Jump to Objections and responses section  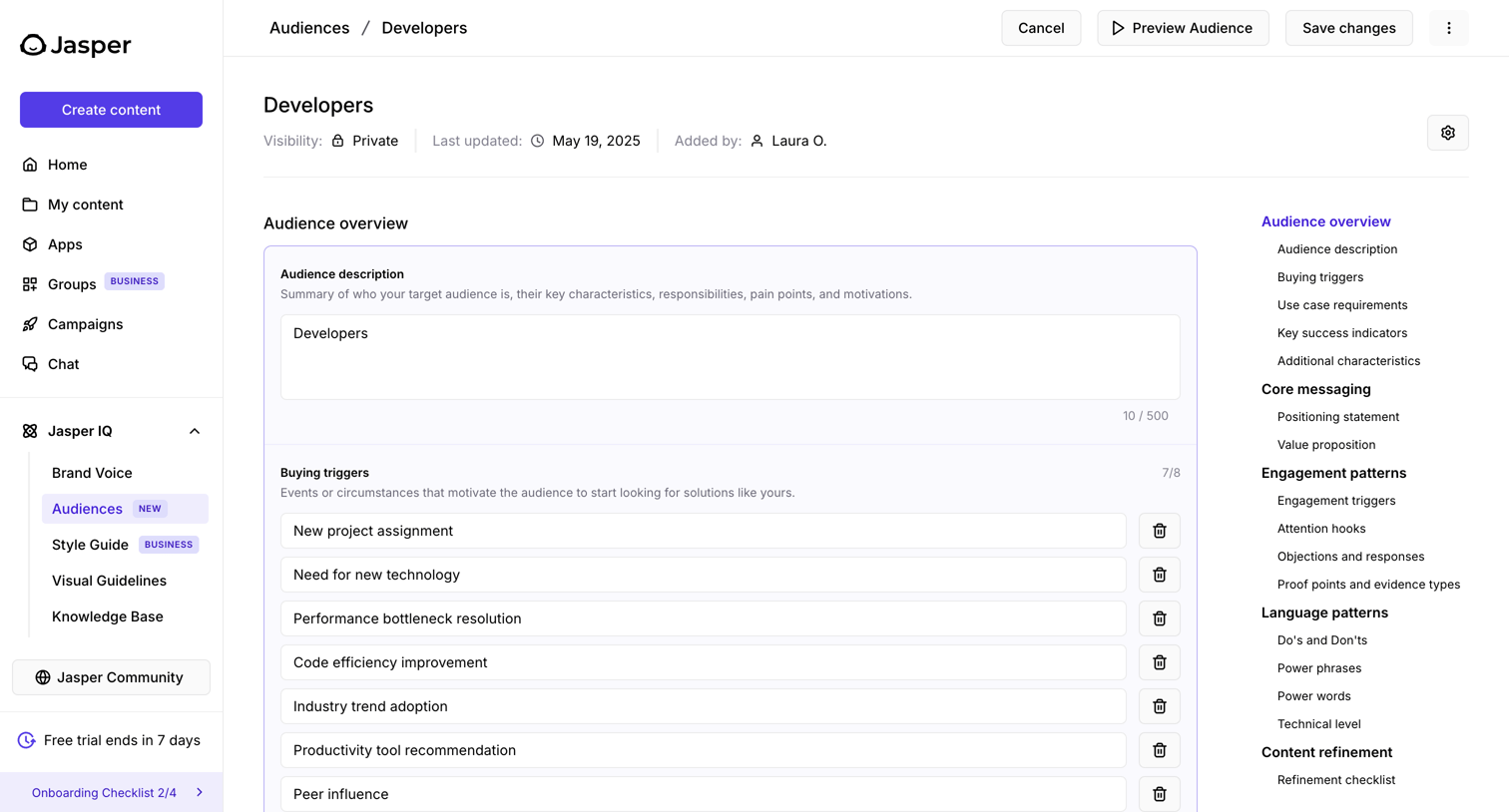tap(1350, 557)
